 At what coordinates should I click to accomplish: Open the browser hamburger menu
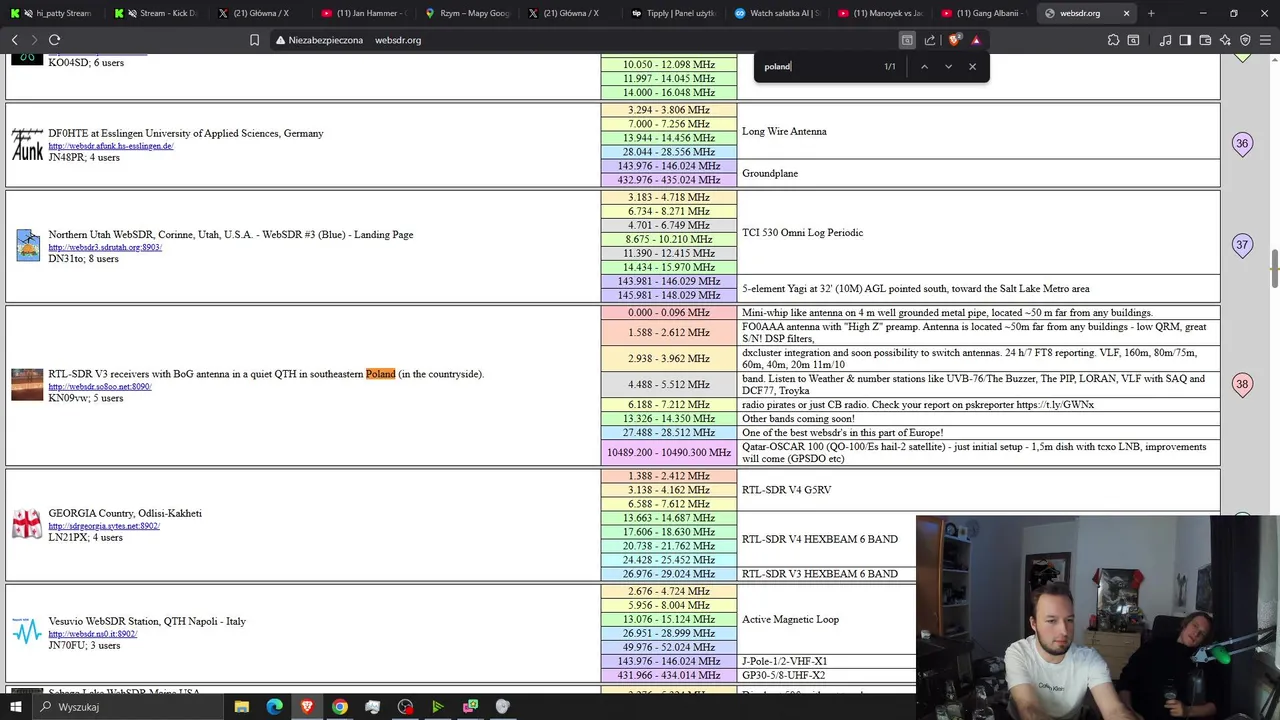1265,40
